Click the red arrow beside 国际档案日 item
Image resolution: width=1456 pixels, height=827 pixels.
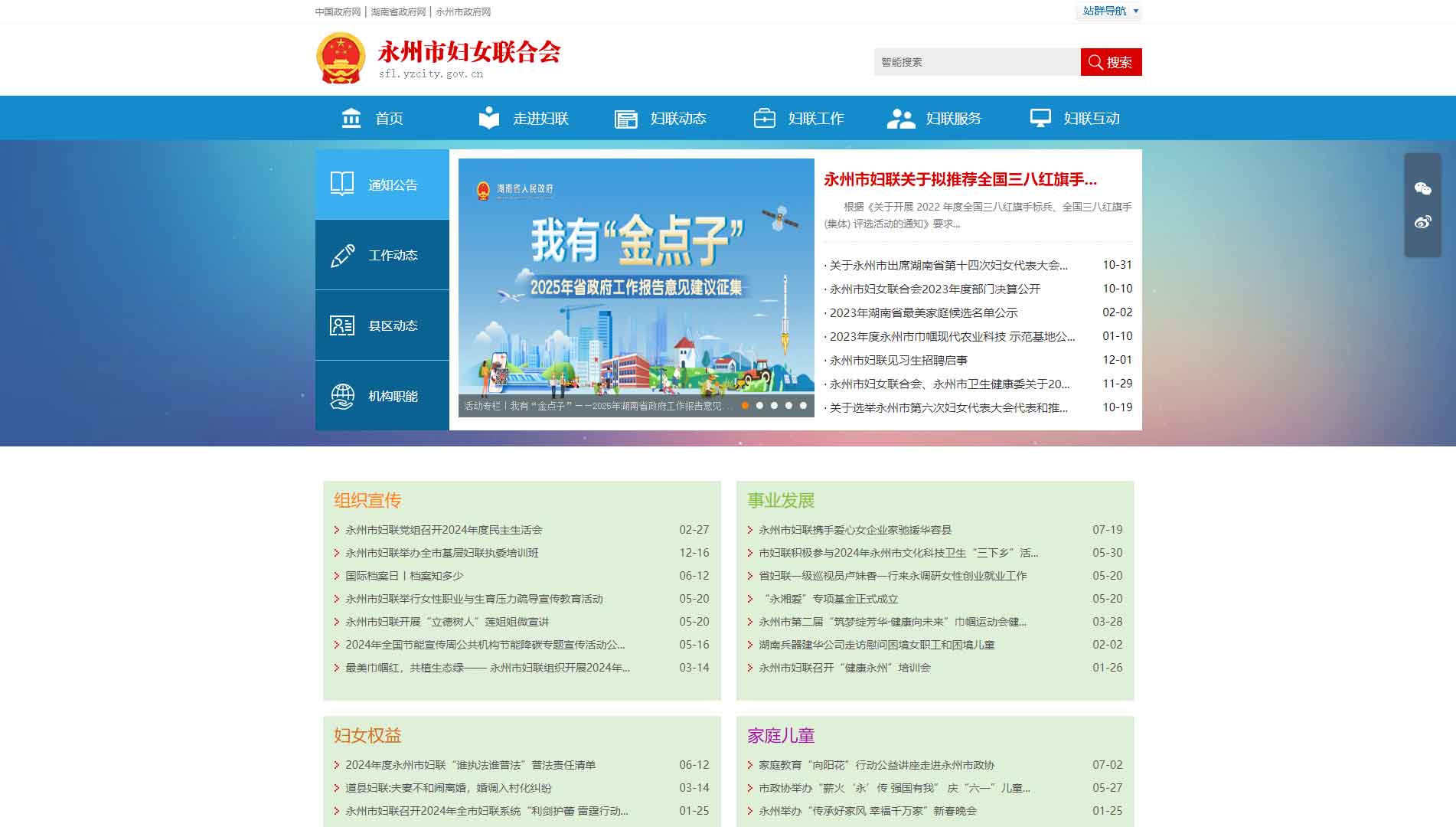coord(337,576)
